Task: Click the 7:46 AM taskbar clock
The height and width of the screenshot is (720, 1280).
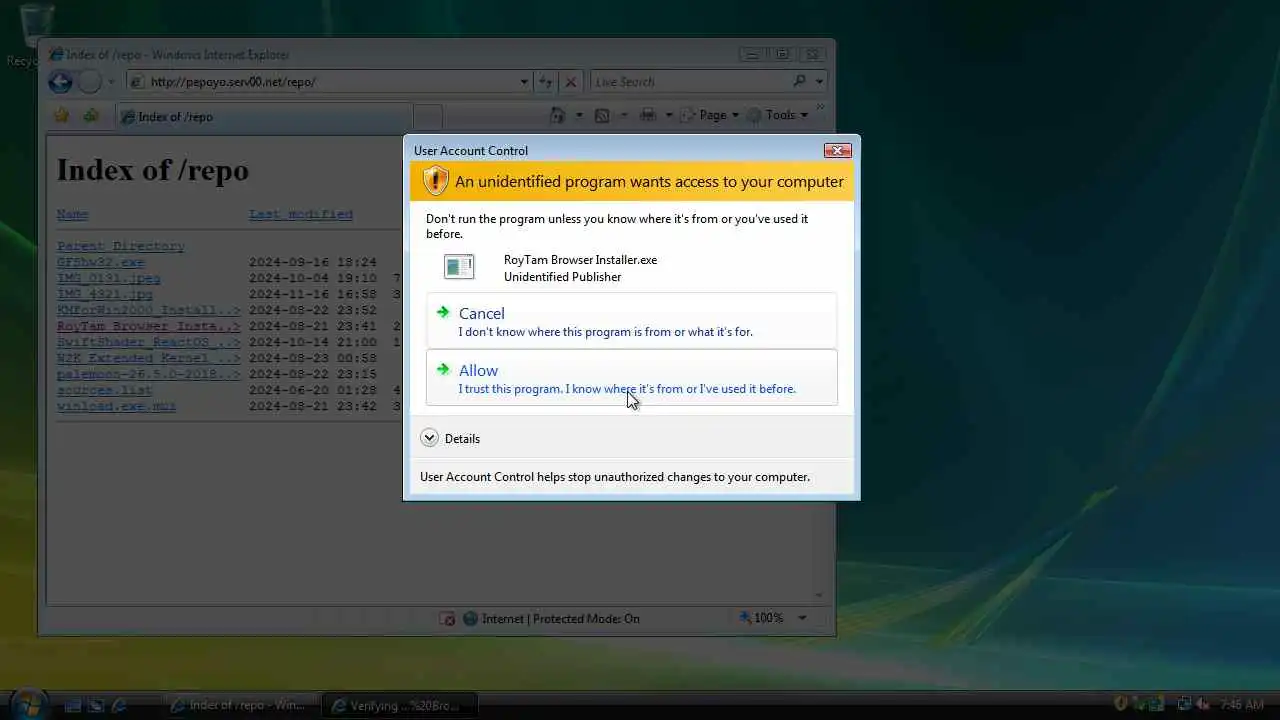Action: (x=1241, y=705)
